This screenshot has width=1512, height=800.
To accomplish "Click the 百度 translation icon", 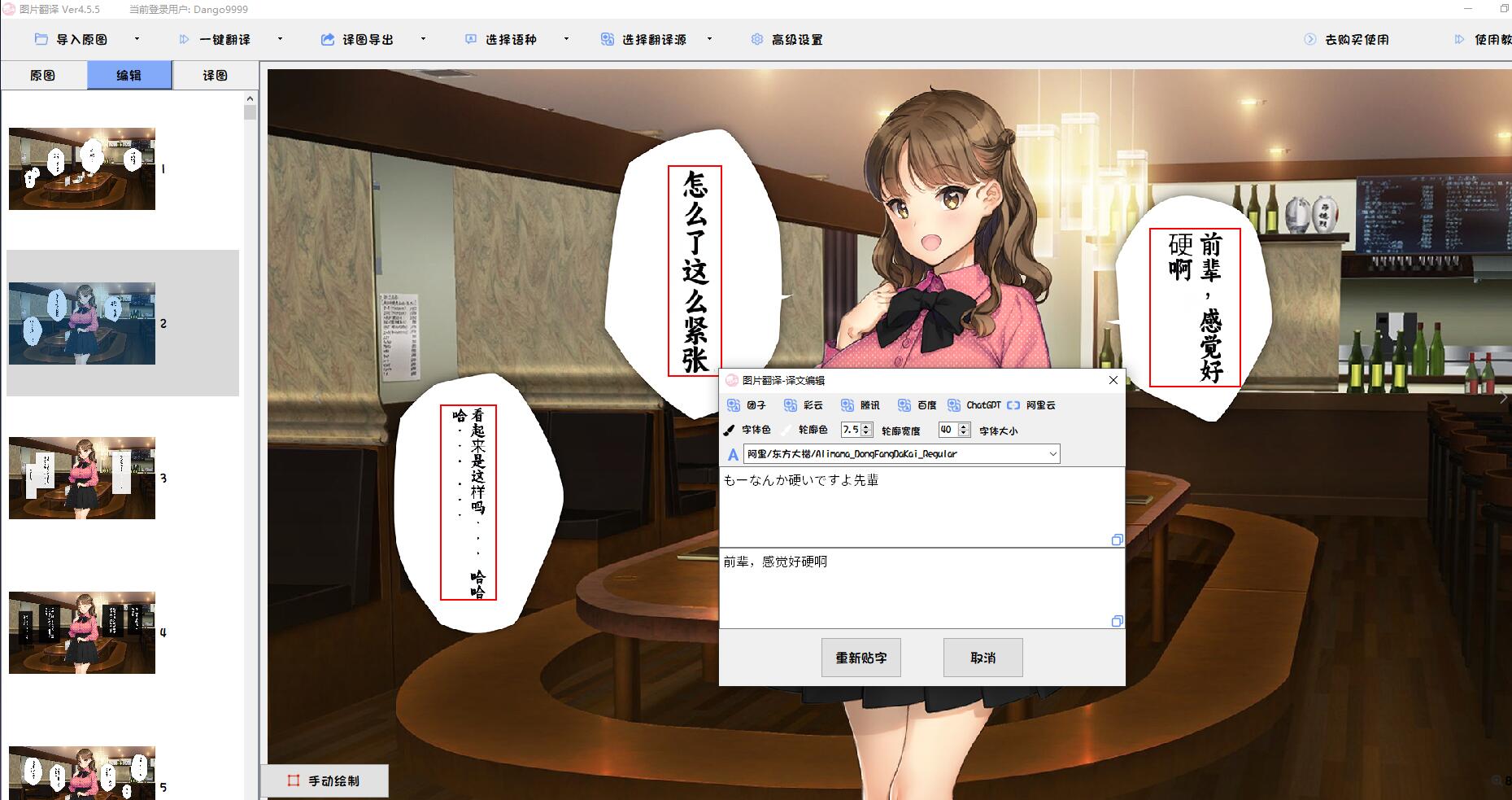I will tap(904, 405).
